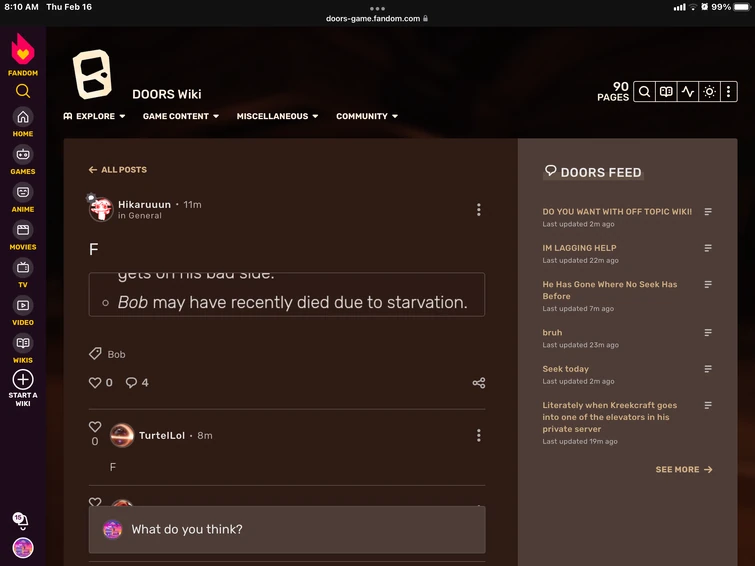
Task: Go to Games in sidebar
Action: 23,160
